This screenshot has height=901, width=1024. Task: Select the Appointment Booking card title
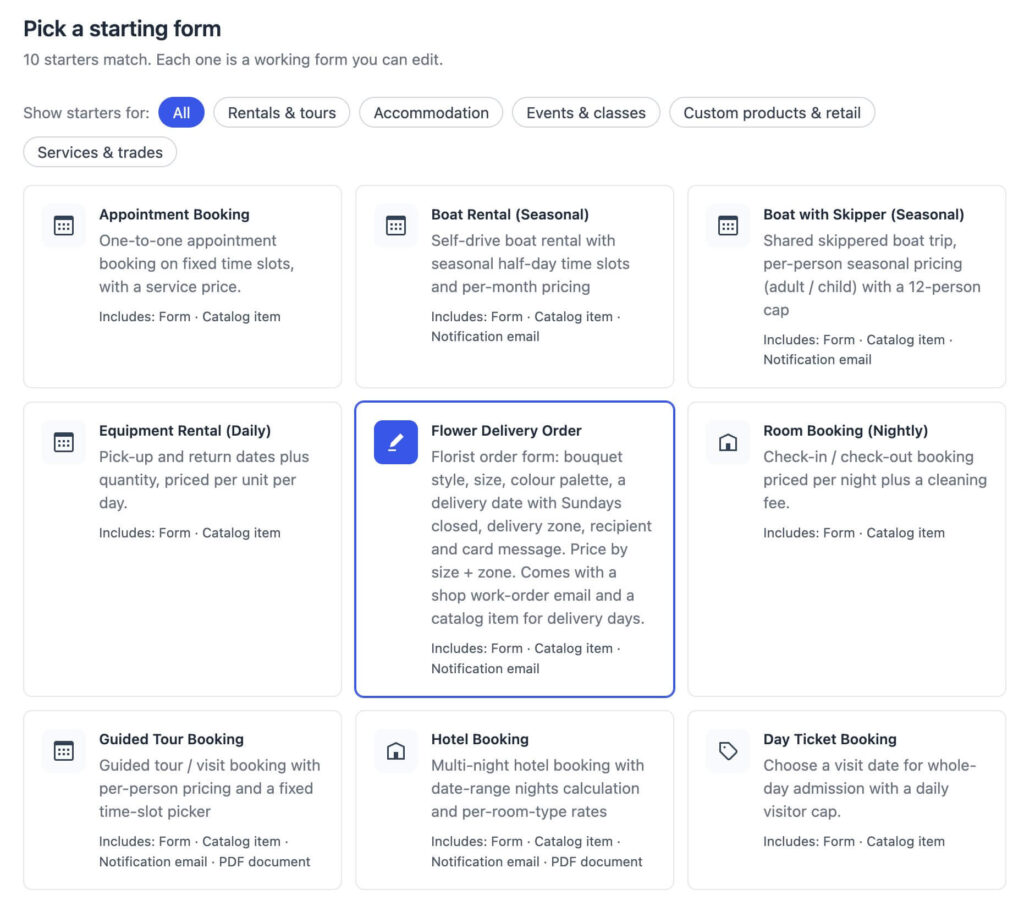(x=174, y=214)
